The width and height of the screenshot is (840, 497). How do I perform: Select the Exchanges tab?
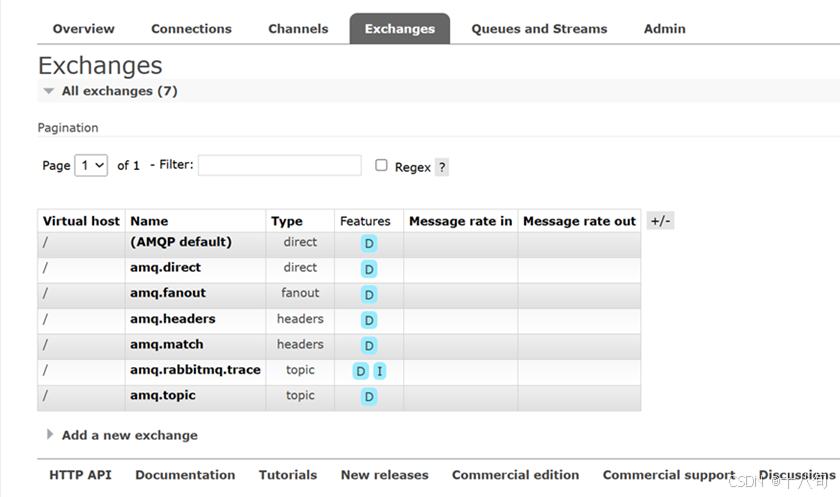click(x=400, y=29)
